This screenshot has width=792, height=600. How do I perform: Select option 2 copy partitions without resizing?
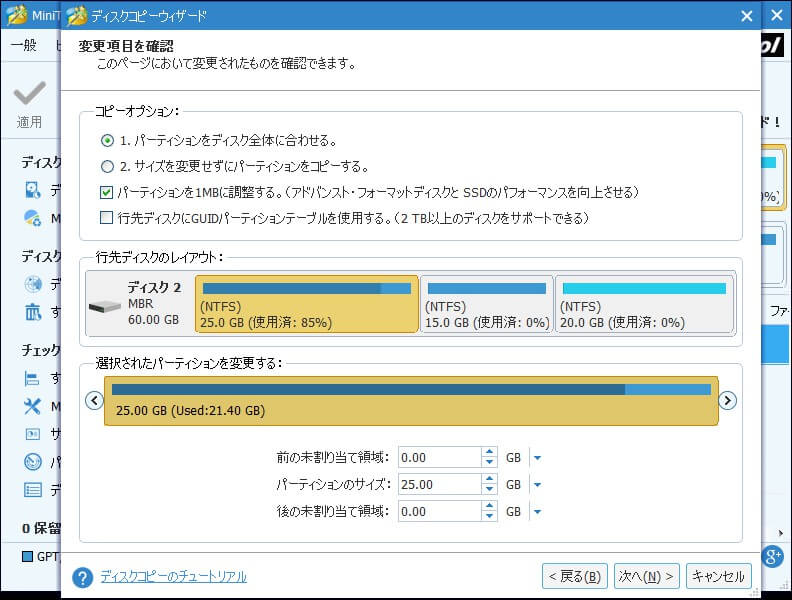point(107,166)
